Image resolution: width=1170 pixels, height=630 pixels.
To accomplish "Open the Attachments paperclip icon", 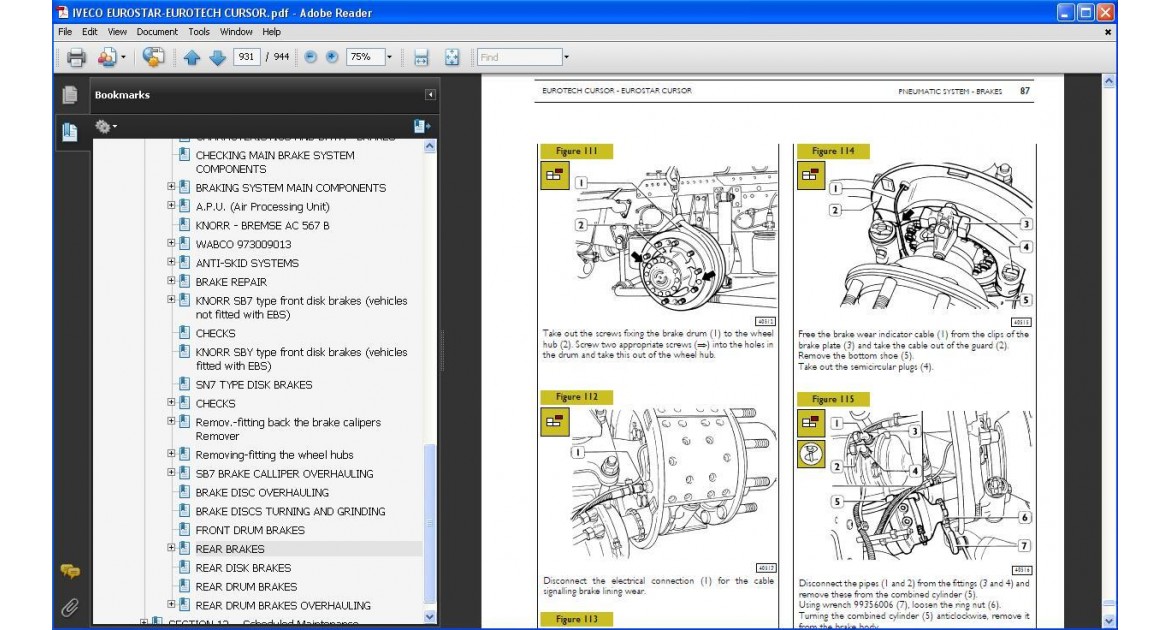I will (x=70, y=607).
